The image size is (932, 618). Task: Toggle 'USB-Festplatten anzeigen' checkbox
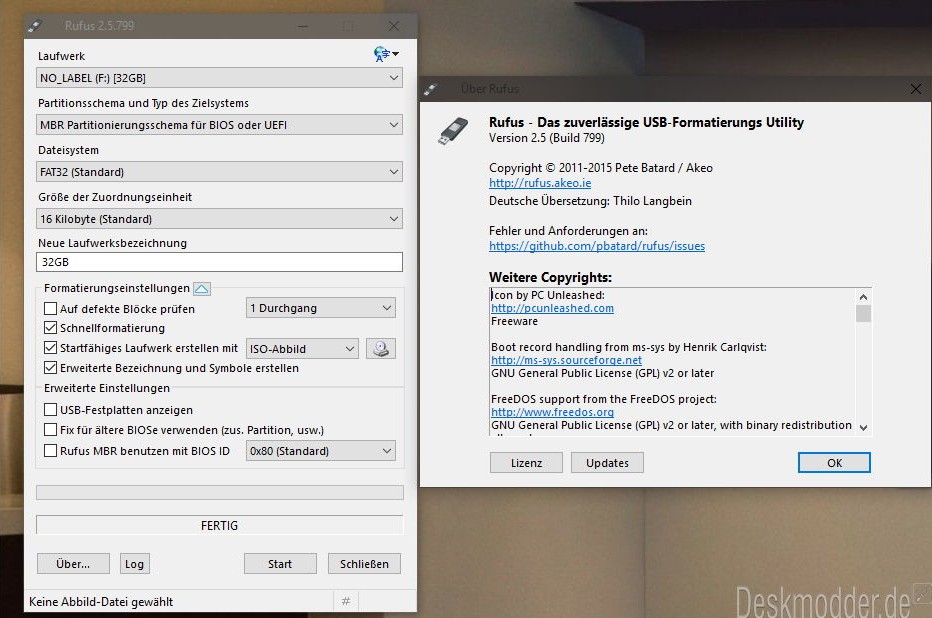tap(51, 410)
